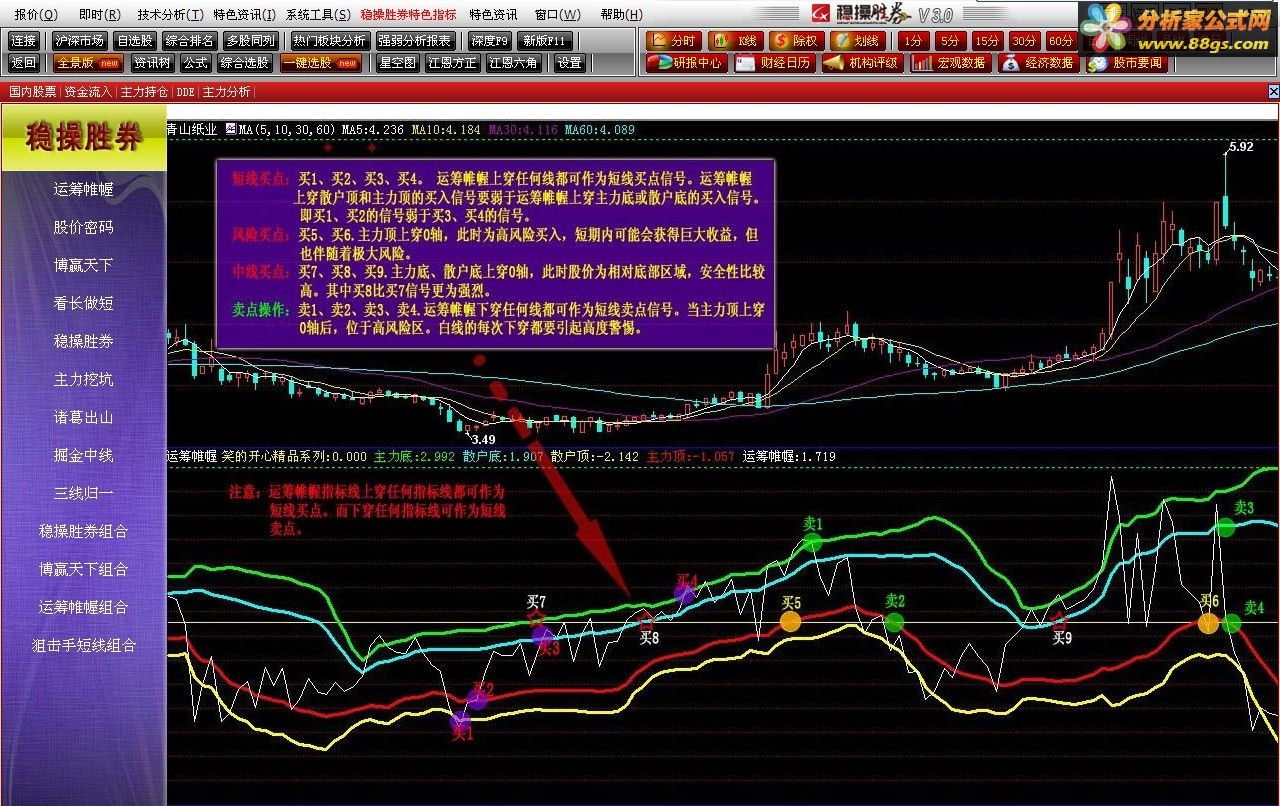This screenshot has width=1280, height=806.
Task: Open the 研报中心 research center
Action: 686,63
